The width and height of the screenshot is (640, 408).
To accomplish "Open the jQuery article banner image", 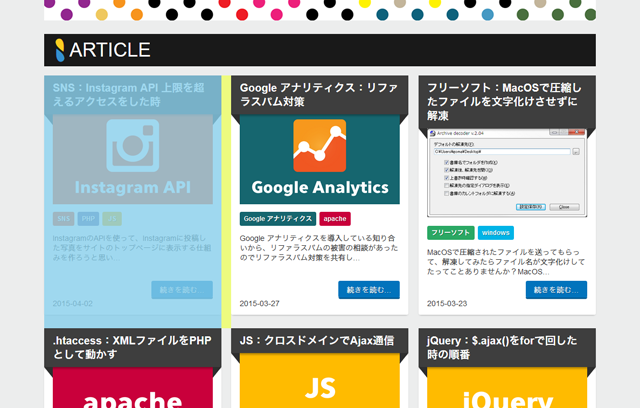I will tap(506, 388).
